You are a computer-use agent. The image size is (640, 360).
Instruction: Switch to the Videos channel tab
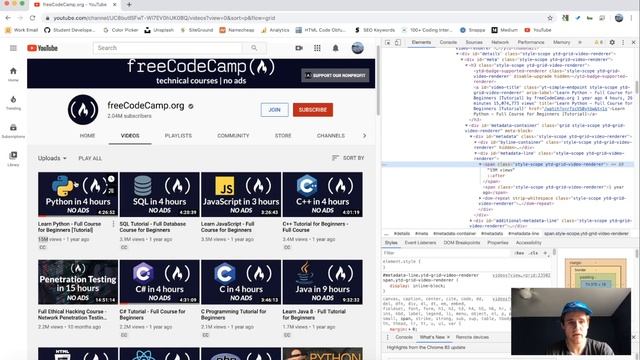[x=130, y=136]
